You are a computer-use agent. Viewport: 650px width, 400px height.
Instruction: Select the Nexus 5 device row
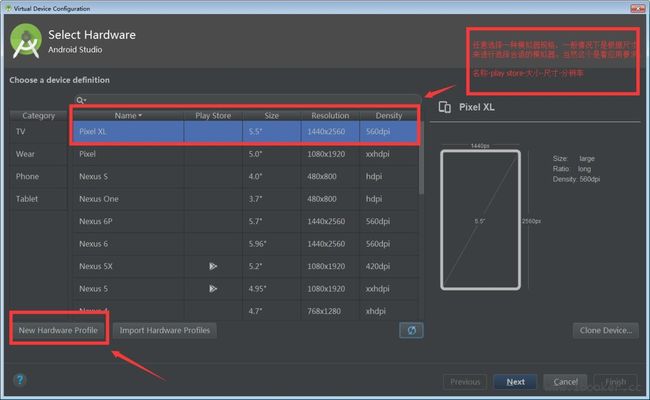(x=245, y=288)
